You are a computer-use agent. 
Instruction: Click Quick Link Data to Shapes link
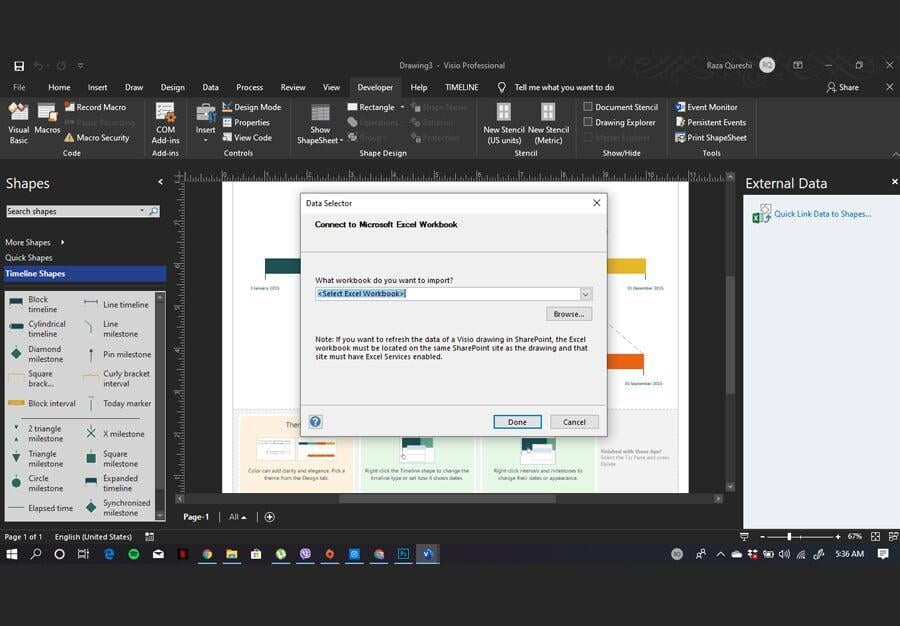click(823, 214)
